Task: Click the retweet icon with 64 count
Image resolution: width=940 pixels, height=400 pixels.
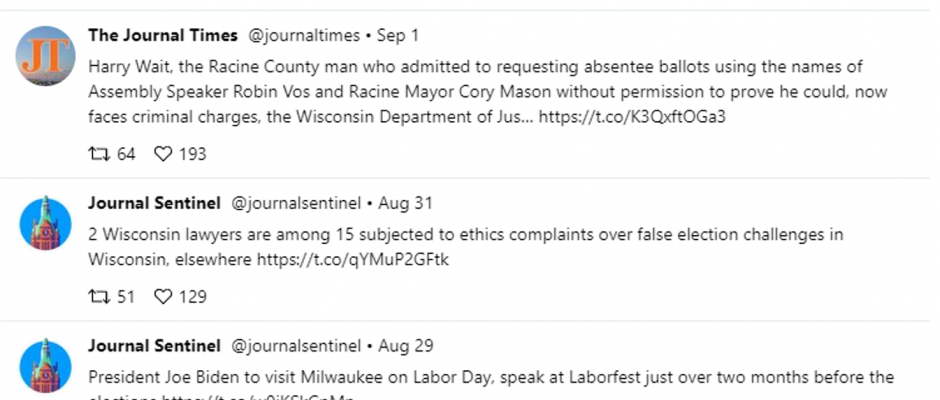Action: (x=99, y=154)
